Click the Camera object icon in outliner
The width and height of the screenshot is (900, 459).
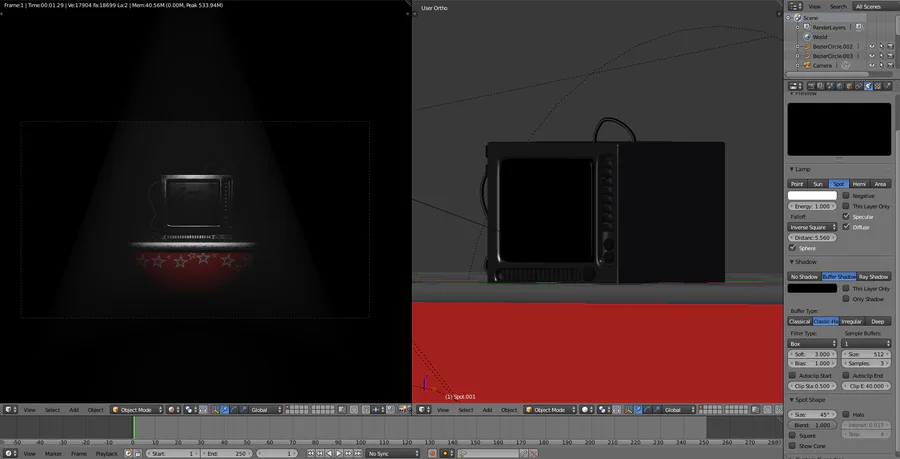807,65
